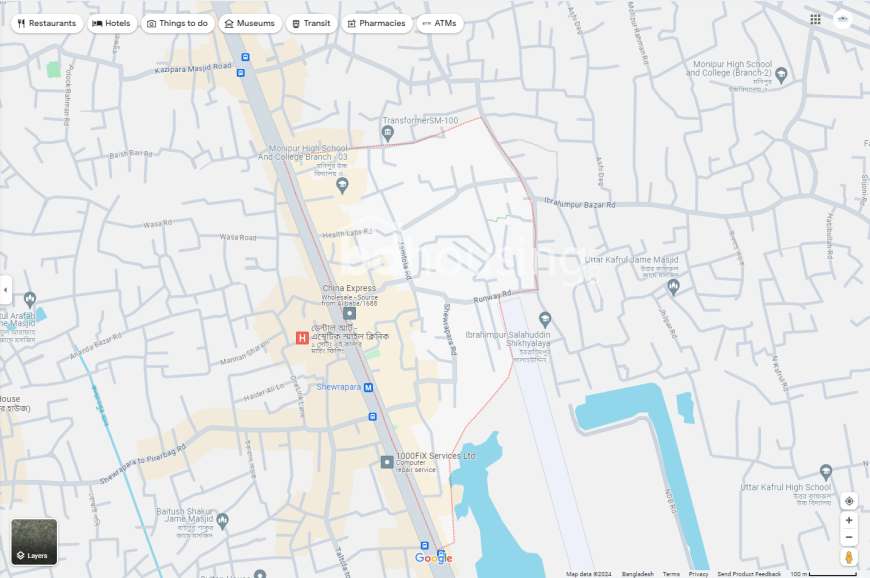Open the TransformerSM-100 pin
The width and height of the screenshot is (870, 578).
click(x=387, y=133)
